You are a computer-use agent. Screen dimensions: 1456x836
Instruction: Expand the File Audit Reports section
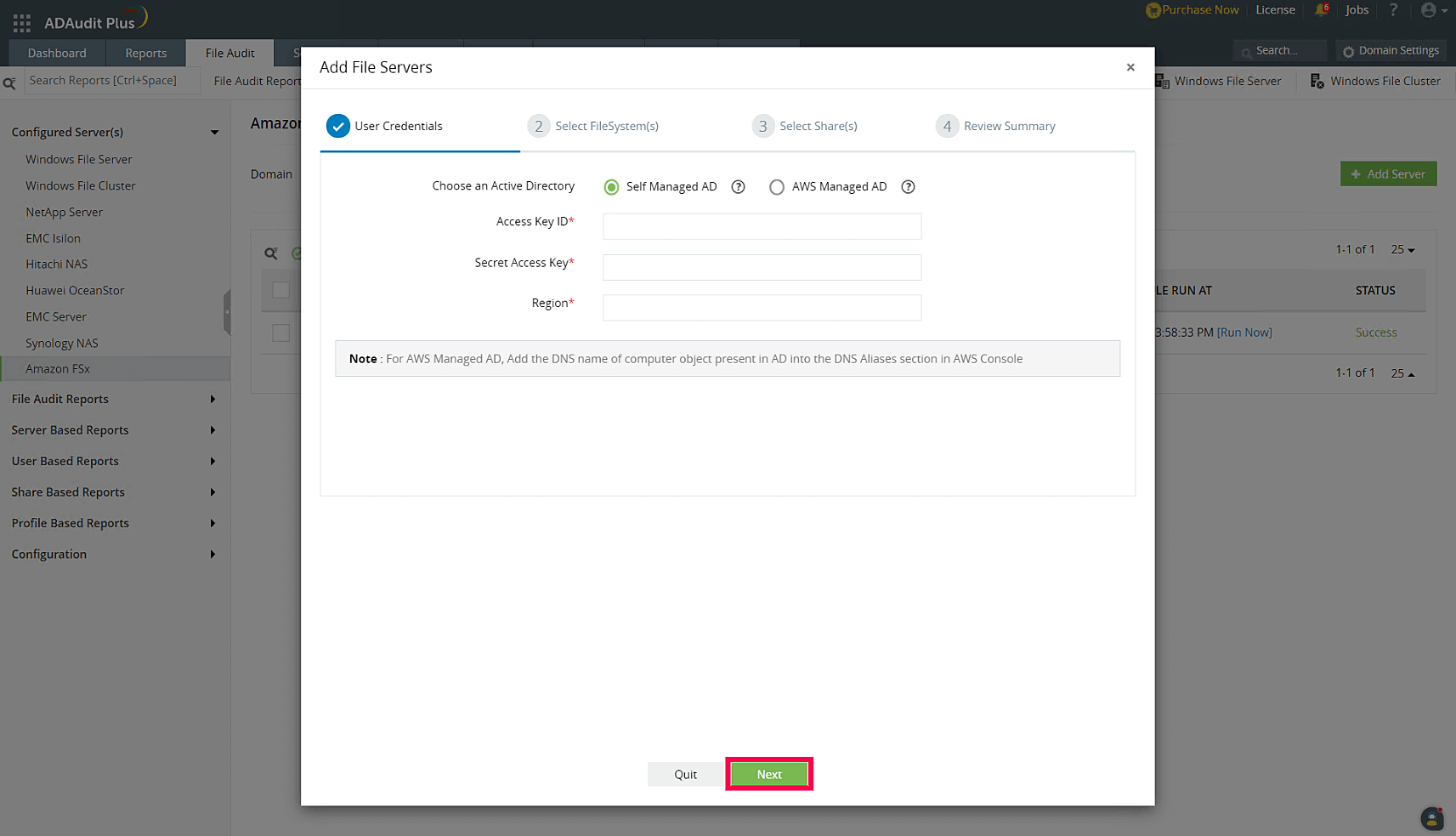212,399
